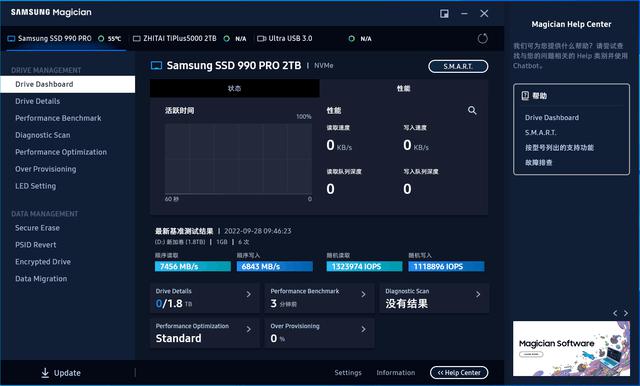The width and height of the screenshot is (640, 386).
Task: Click next arrow above Magician Software banner
Action: [626, 313]
